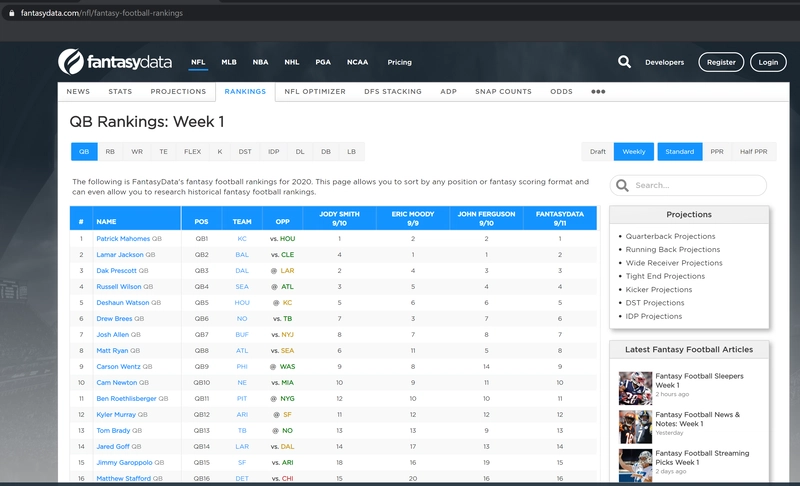This screenshot has width=800, height=486.
Task: Sort by FANTASYDATA 9/11 column
Action: (560, 218)
